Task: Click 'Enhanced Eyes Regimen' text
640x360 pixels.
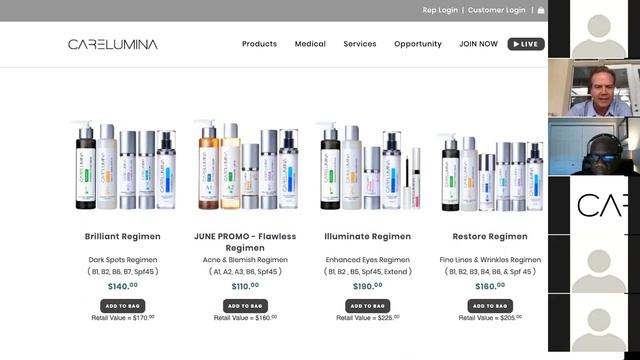Action: 367,260
